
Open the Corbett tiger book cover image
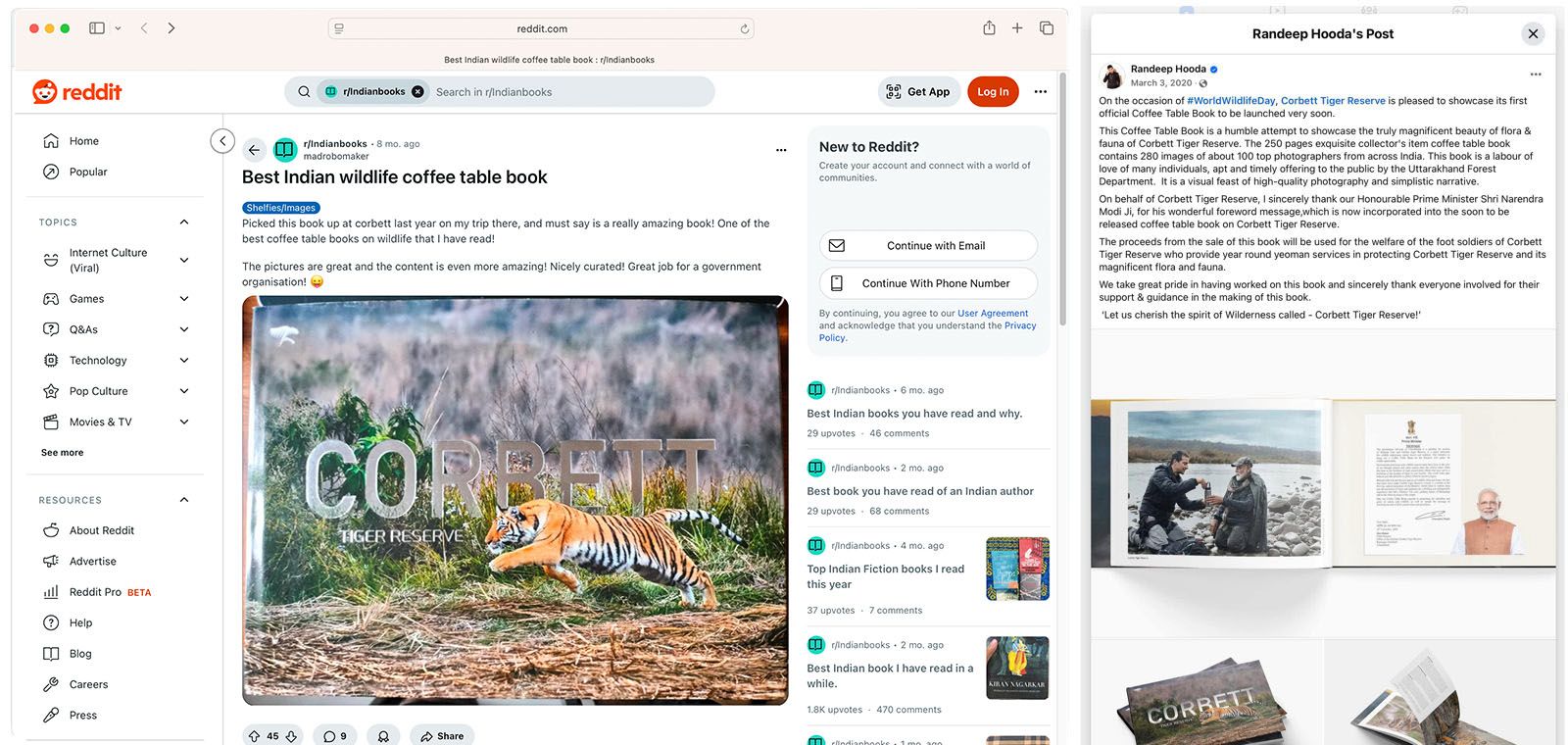pos(515,501)
